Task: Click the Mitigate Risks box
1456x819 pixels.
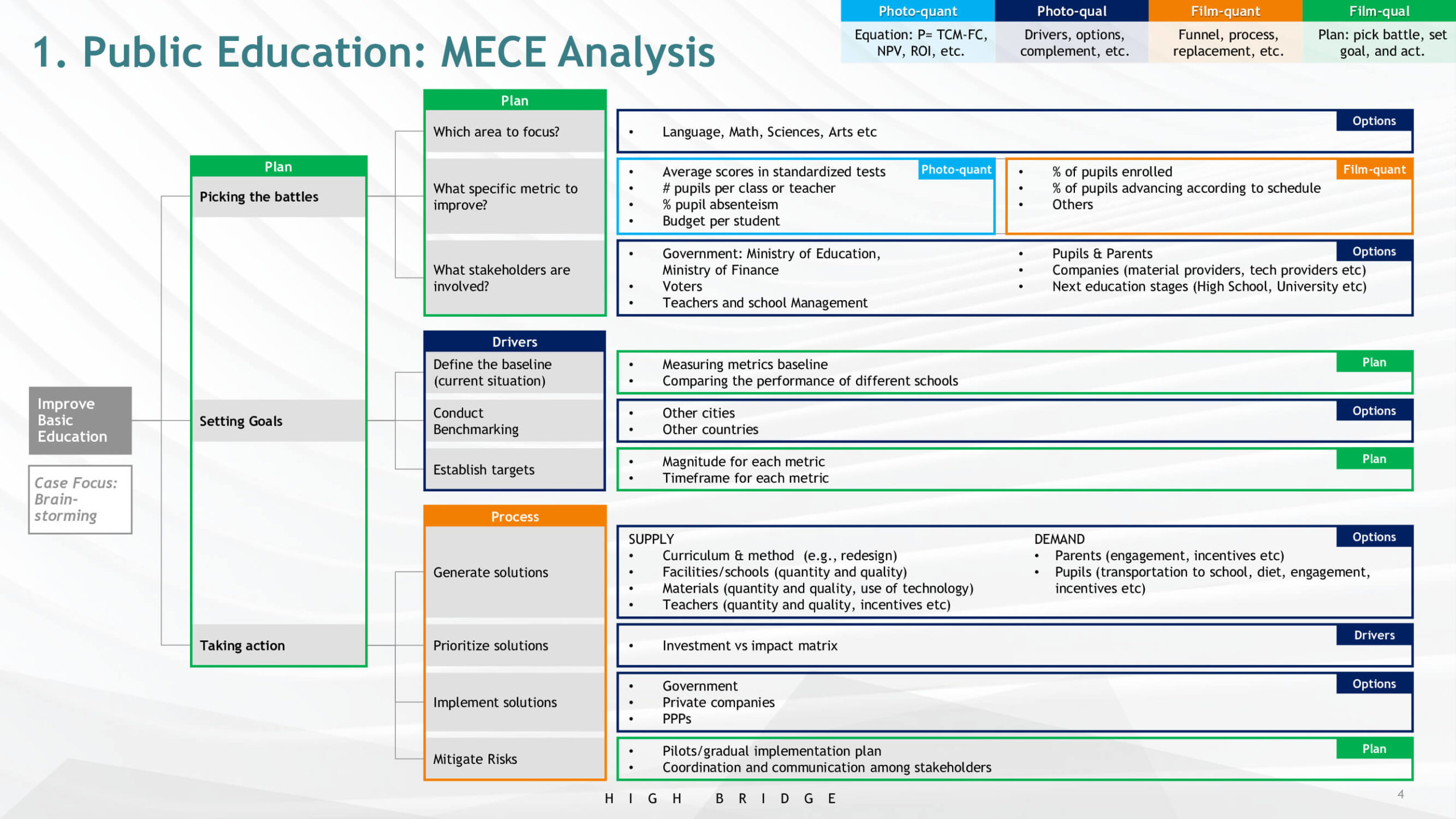Action: coord(515,759)
